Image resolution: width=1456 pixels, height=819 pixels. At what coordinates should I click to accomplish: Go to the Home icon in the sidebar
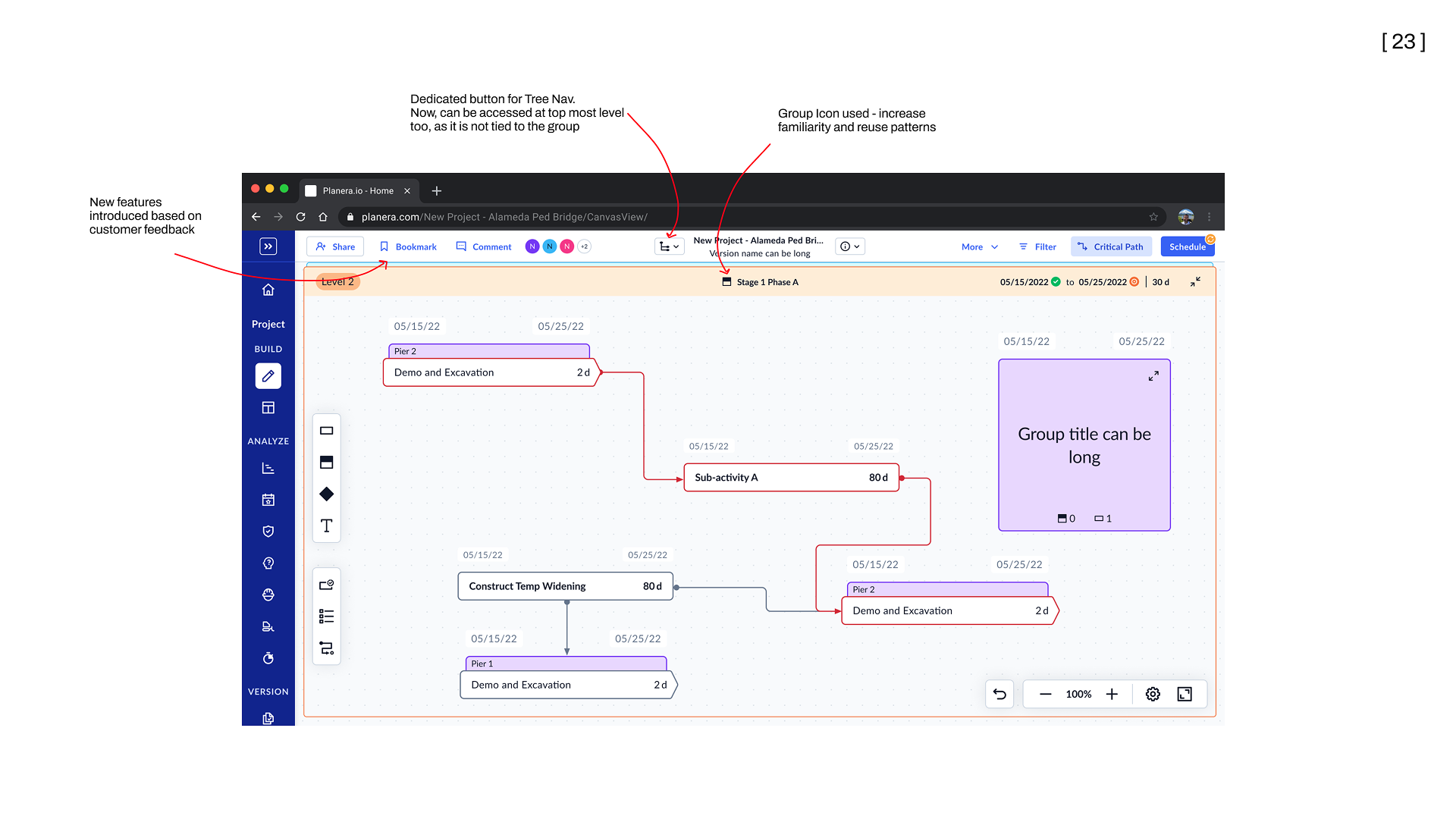268,290
